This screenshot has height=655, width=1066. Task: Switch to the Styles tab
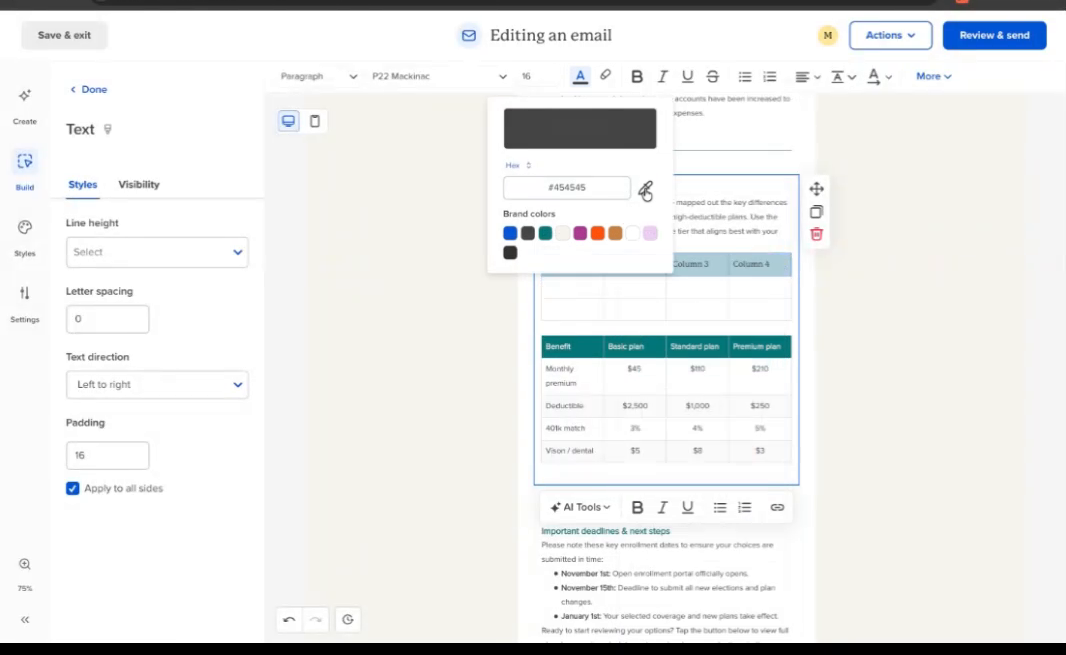coord(82,184)
